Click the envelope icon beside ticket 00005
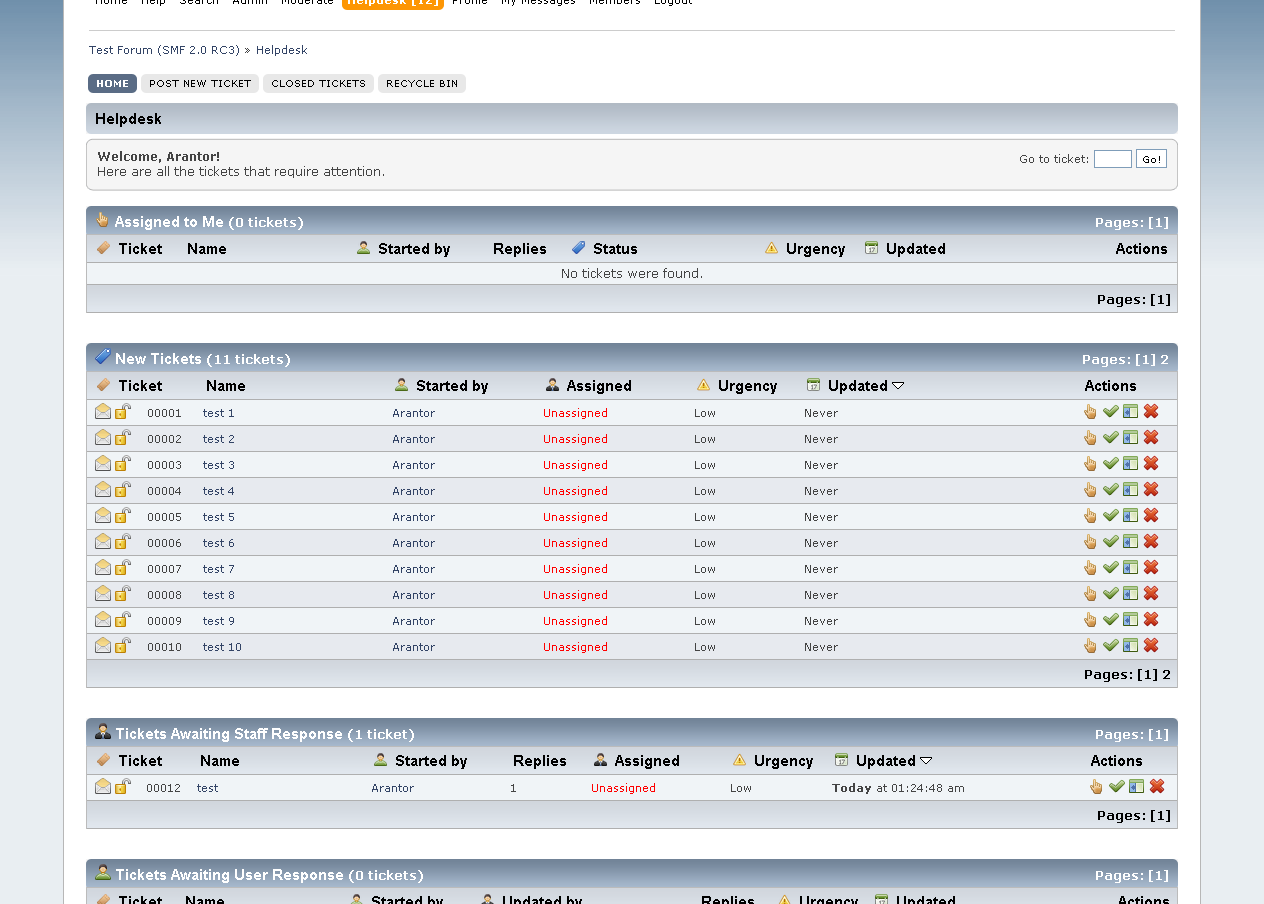The width and height of the screenshot is (1264, 904). 103,515
